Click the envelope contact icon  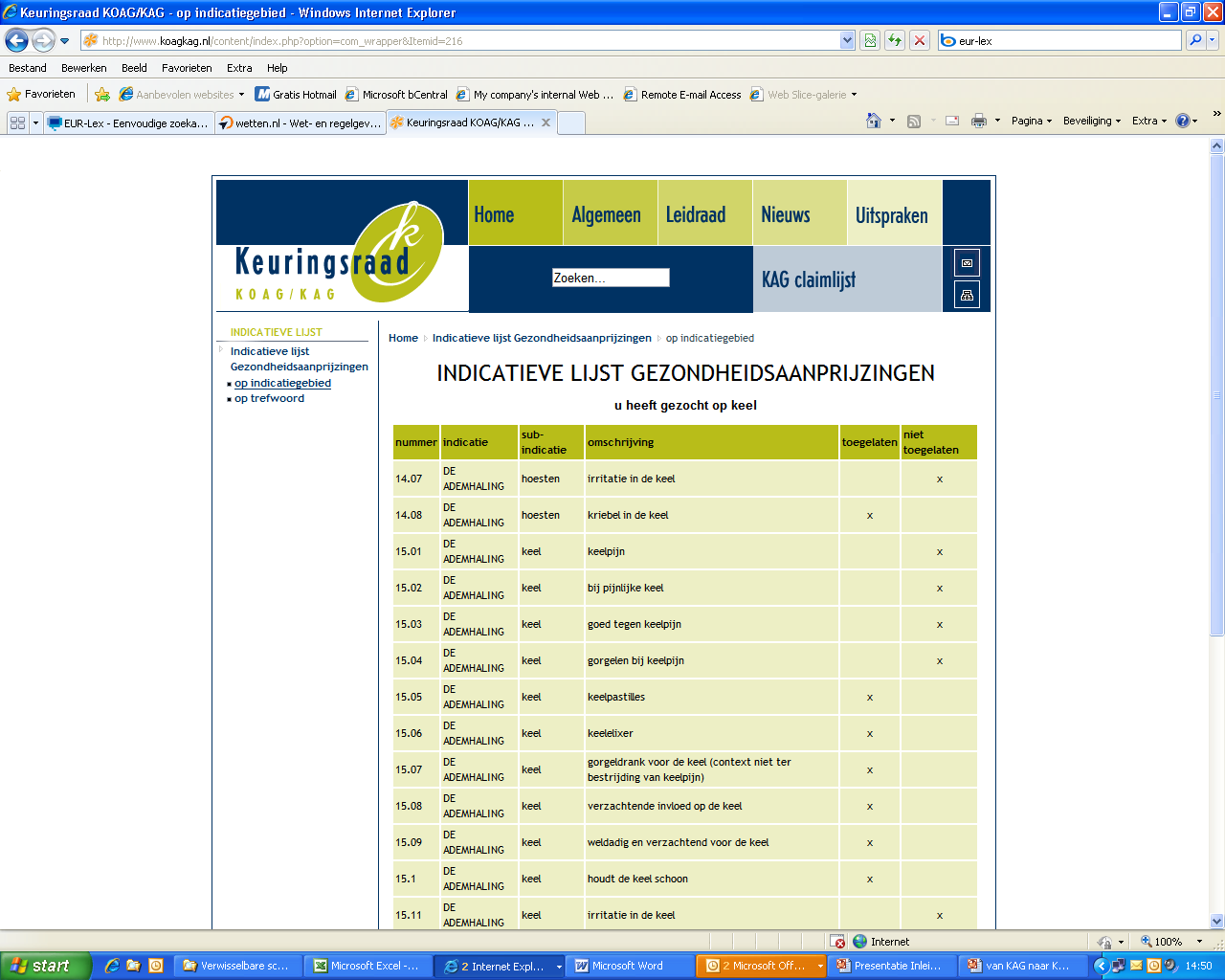tap(967, 263)
